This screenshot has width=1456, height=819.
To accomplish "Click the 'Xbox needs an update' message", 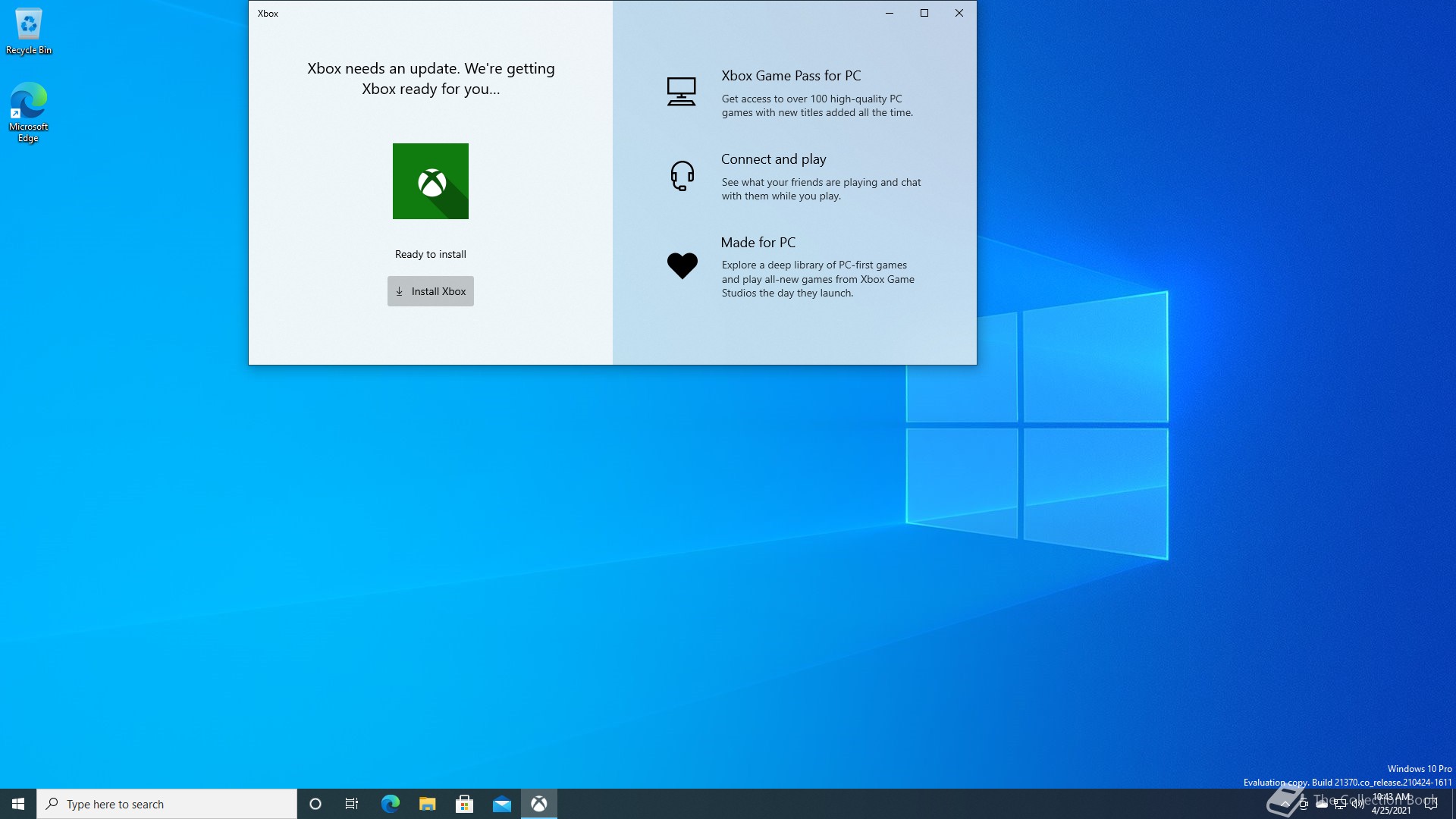I will [431, 79].
